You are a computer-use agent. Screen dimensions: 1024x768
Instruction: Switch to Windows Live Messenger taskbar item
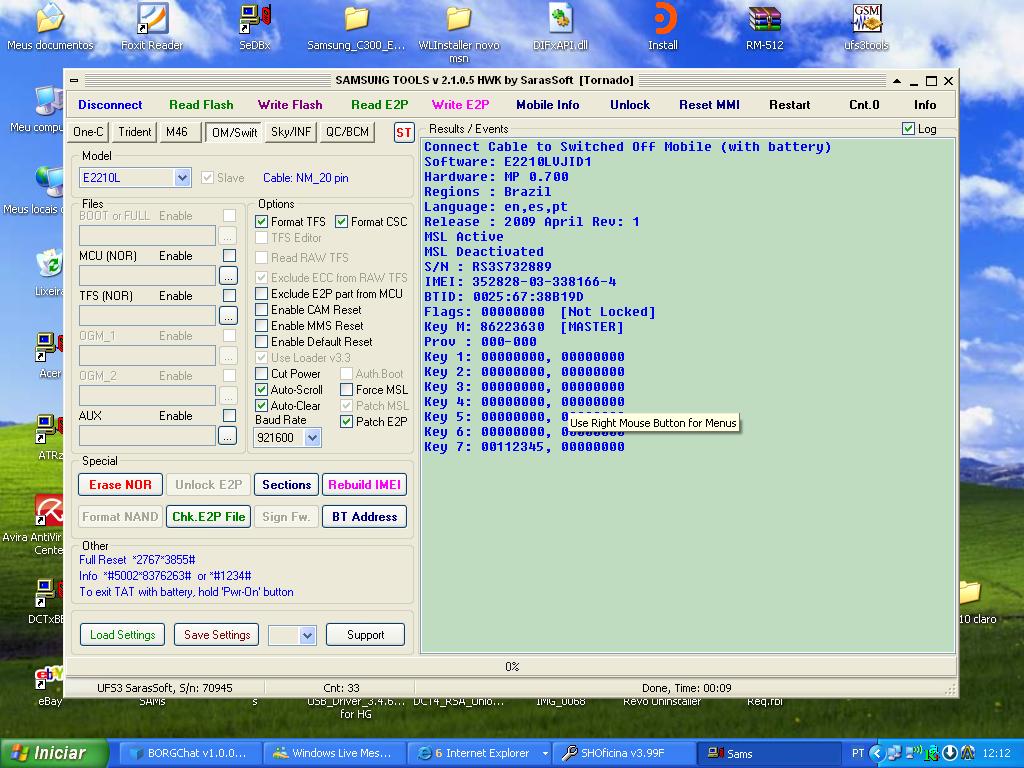333,753
